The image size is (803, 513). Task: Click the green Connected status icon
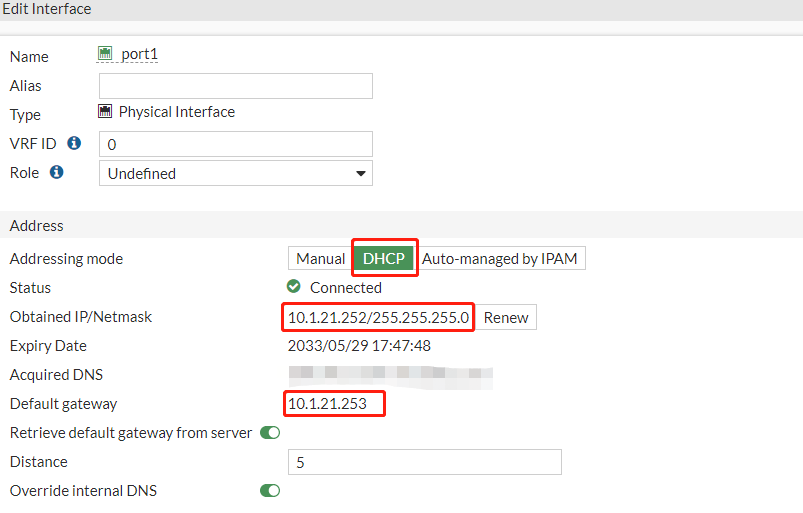pos(294,287)
